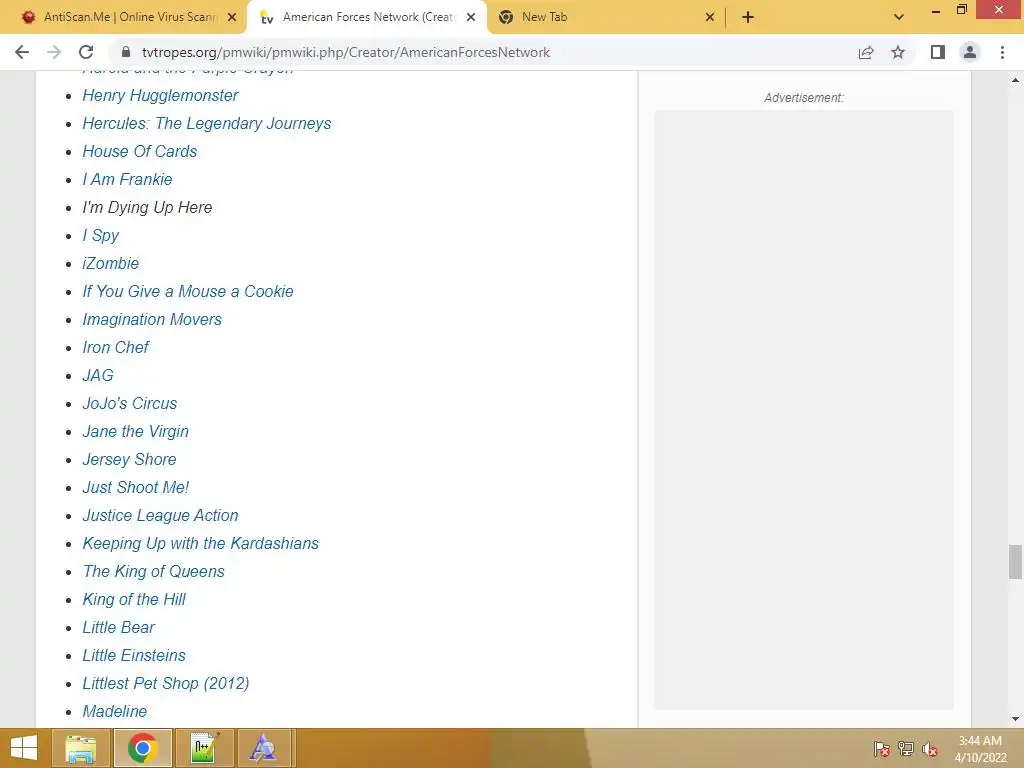
Task: Open the I Spy link
Action: (101, 236)
